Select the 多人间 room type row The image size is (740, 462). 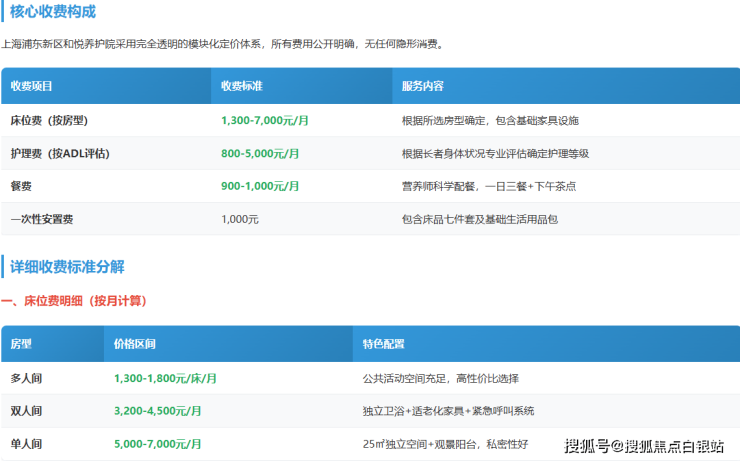point(26,379)
